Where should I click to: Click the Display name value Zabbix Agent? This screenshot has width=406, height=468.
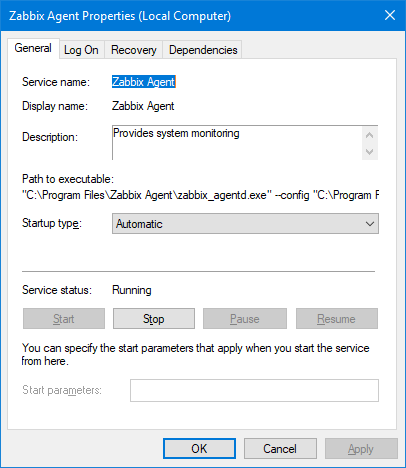pos(143,106)
